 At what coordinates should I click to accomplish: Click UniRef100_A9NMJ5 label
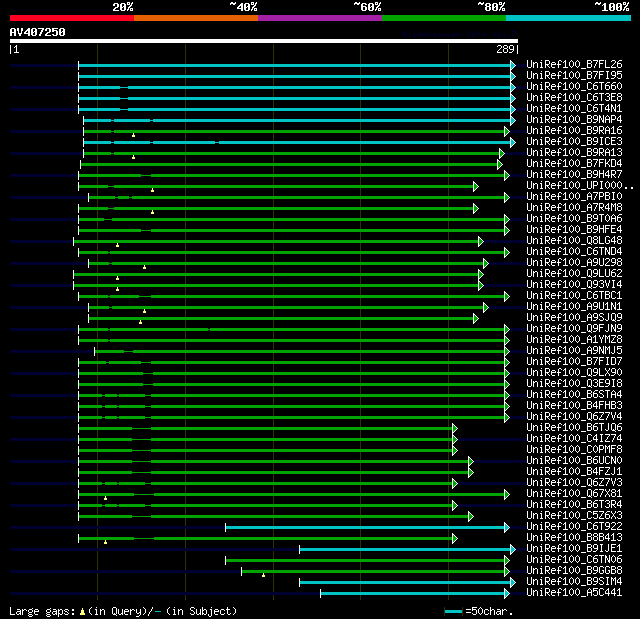pos(574,351)
